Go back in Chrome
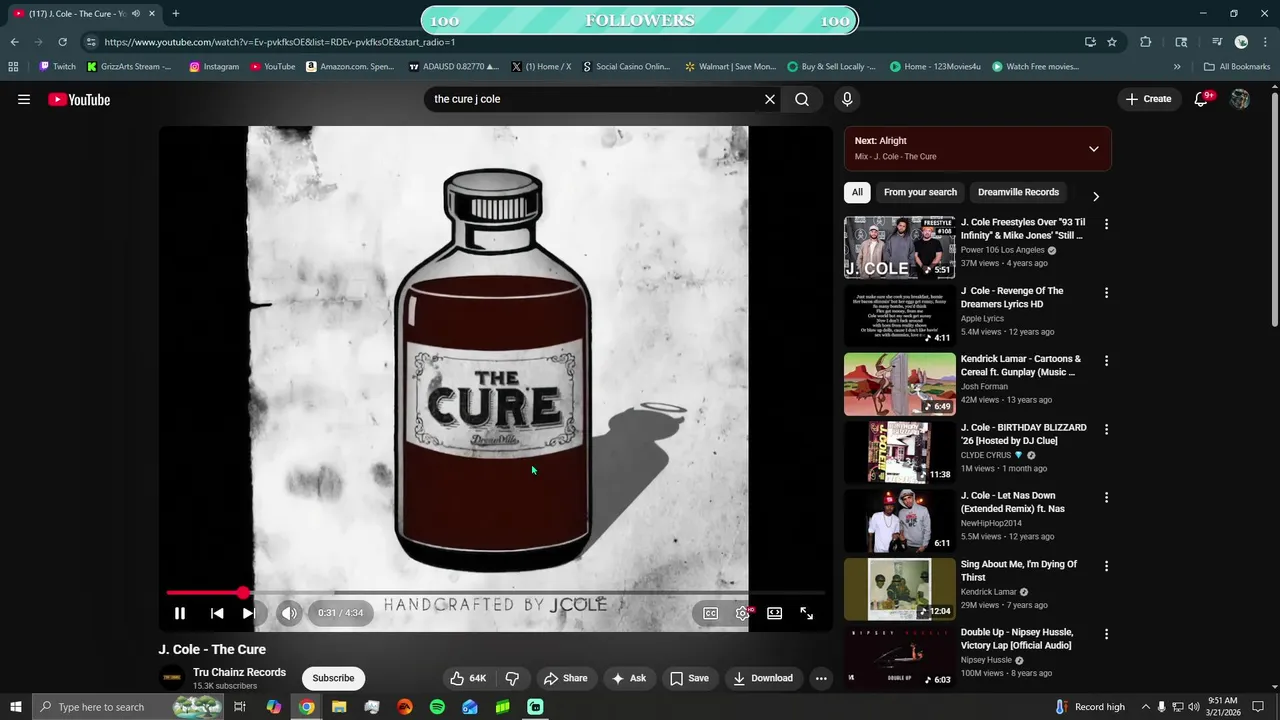The image size is (1280, 720). 14,42
